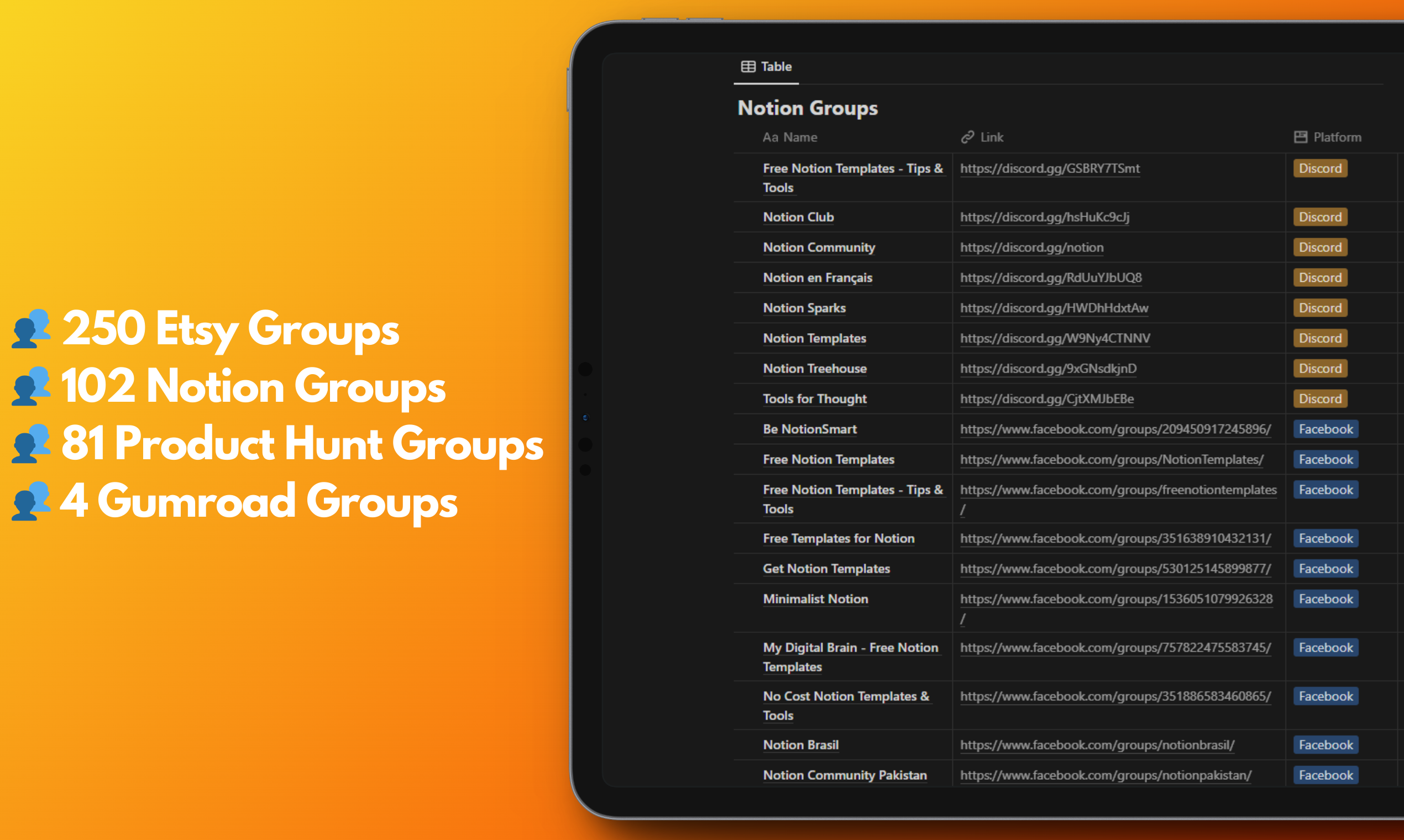Image resolution: width=1404 pixels, height=840 pixels.
Task: Open the discord.gg/notion link
Action: (x=1031, y=248)
